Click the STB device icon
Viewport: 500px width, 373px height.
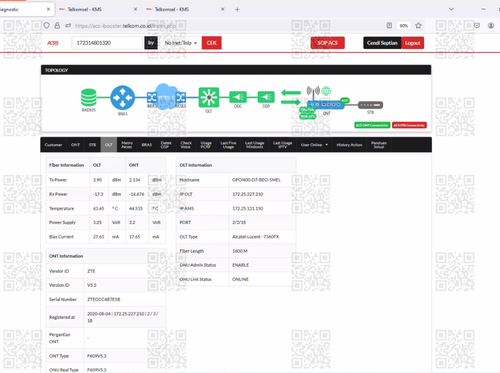tap(370, 105)
